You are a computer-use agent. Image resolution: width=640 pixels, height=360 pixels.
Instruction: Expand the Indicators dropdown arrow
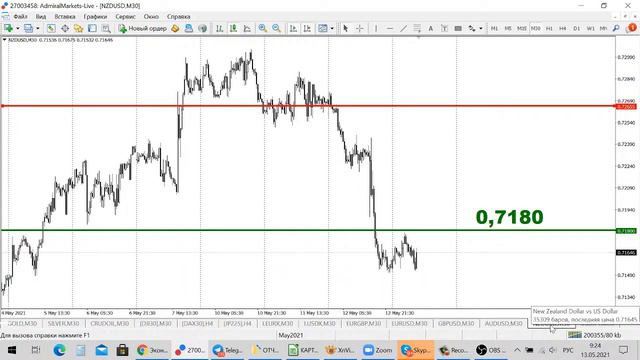click(x=332, y=28)
